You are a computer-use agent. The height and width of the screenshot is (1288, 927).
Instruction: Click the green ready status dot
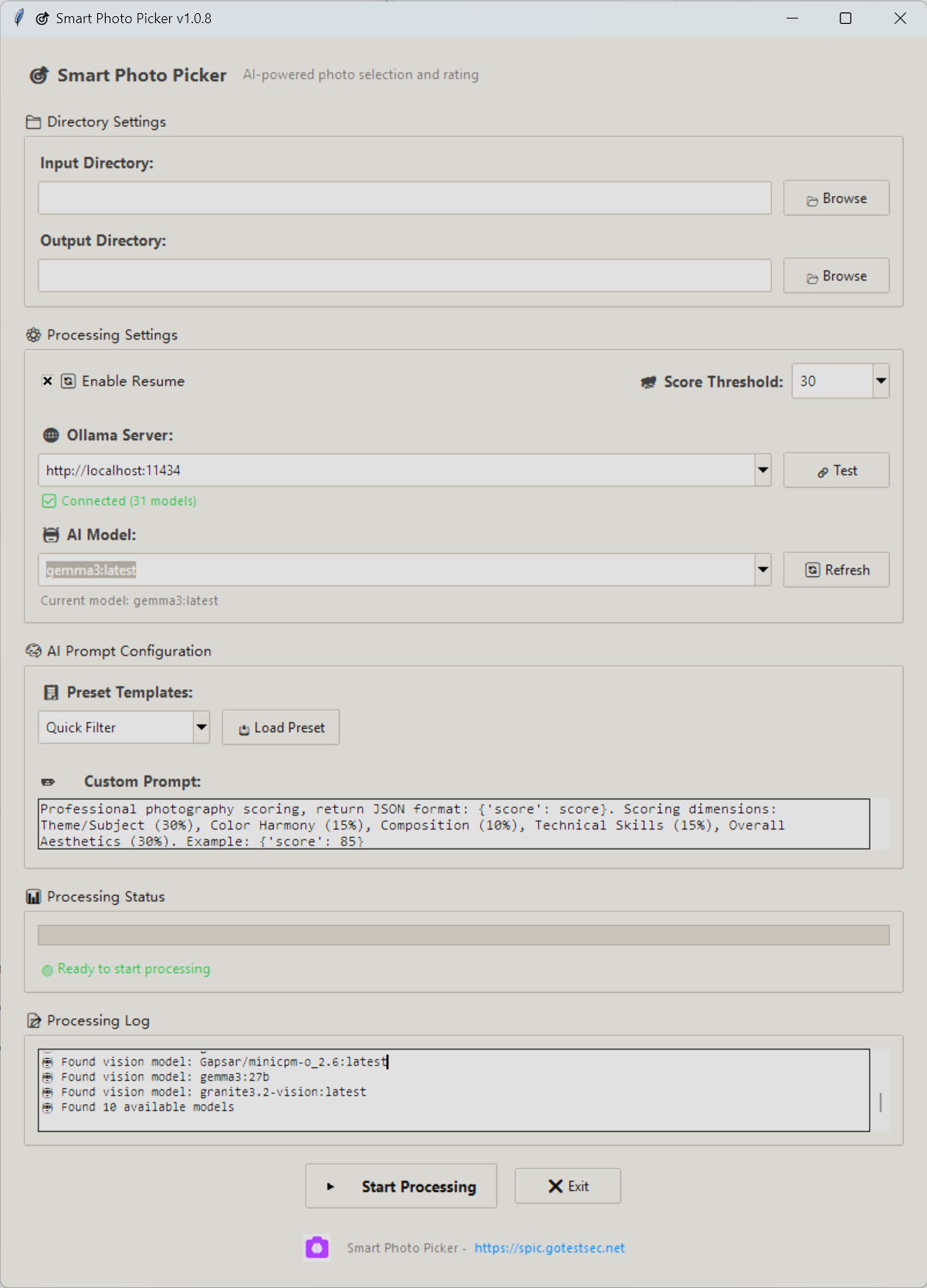tap(47, 970)
